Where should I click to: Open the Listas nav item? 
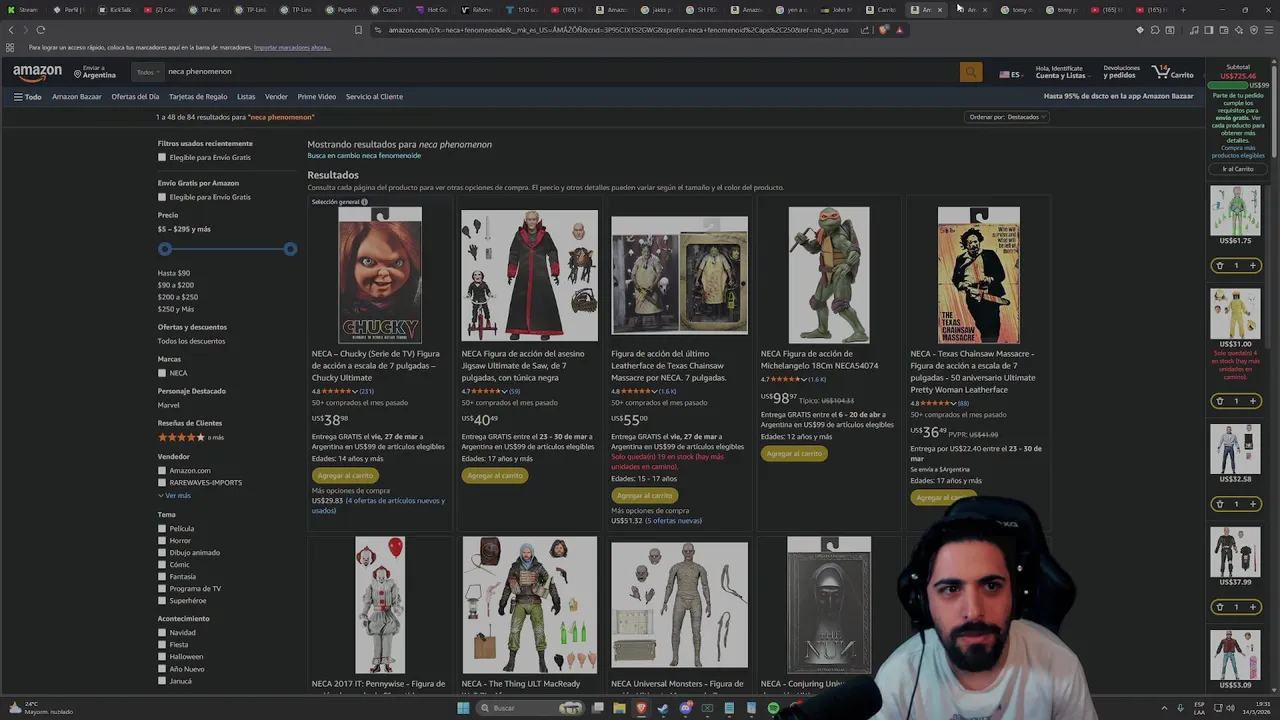pos(246,97)
